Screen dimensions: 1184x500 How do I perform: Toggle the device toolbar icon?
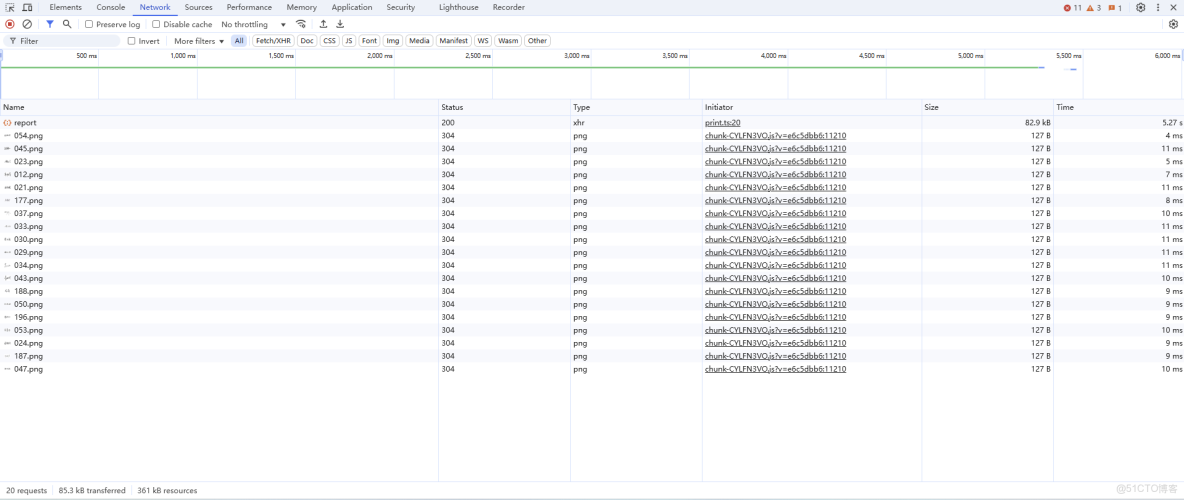(x=27, y=7)
